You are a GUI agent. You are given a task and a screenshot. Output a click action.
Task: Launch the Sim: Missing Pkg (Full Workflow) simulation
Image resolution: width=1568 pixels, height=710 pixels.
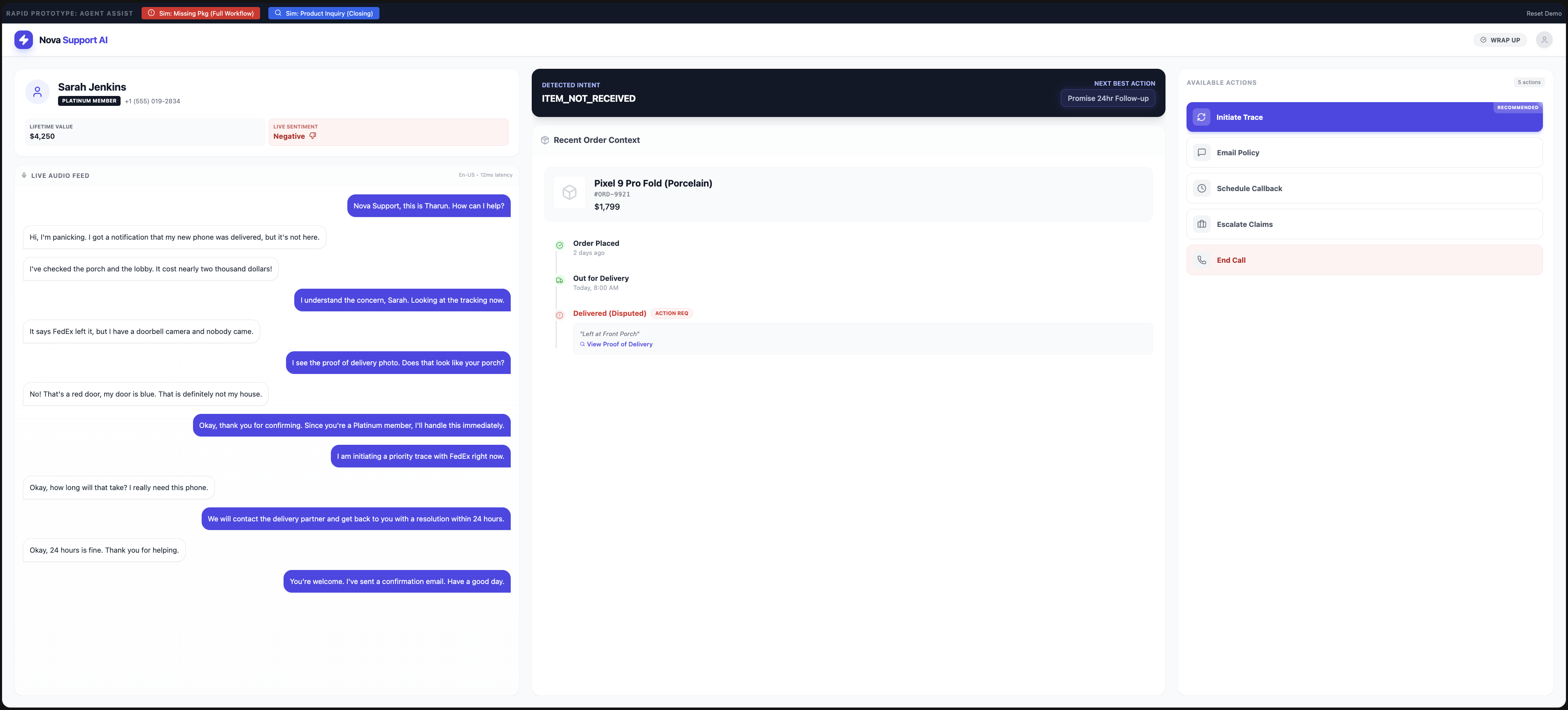point(201,14)
